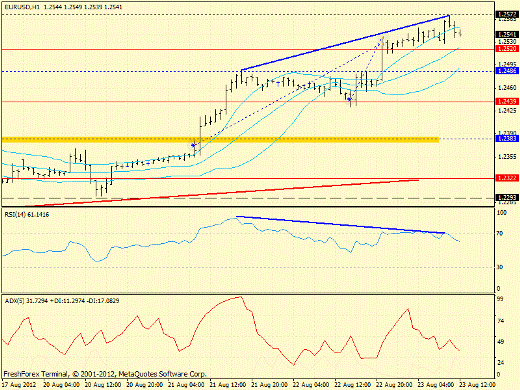Viewport: 520px width, 390px height.
Task: Click the red 1.2439 level label
Action: (507, 101)
